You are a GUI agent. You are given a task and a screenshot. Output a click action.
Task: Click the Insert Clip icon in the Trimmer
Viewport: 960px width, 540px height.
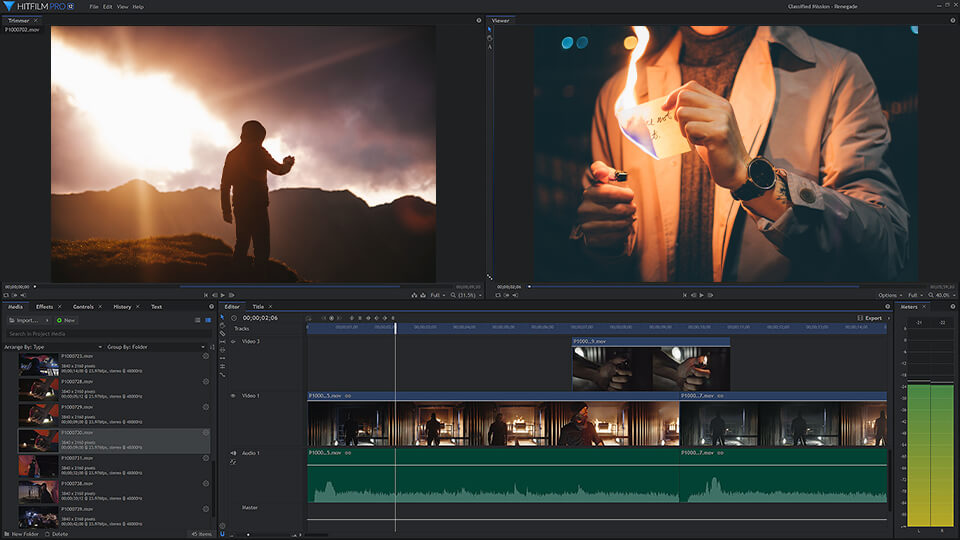(x=414, y=295)
